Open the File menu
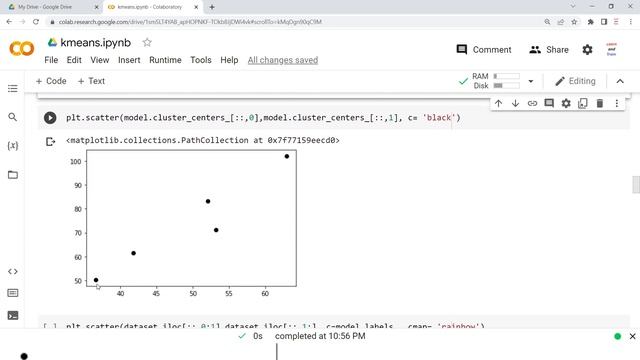 click(x=51, y=60)
